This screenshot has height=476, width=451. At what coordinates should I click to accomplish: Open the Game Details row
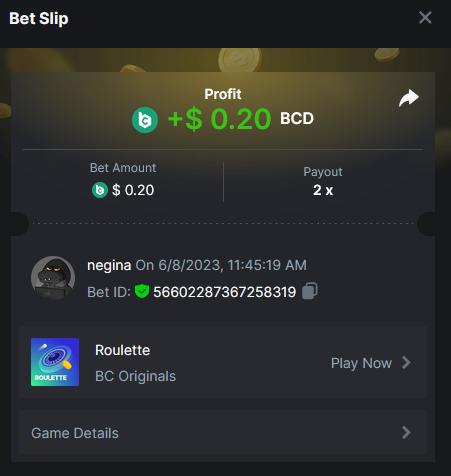pyautogui.click(x=223, y=432)
